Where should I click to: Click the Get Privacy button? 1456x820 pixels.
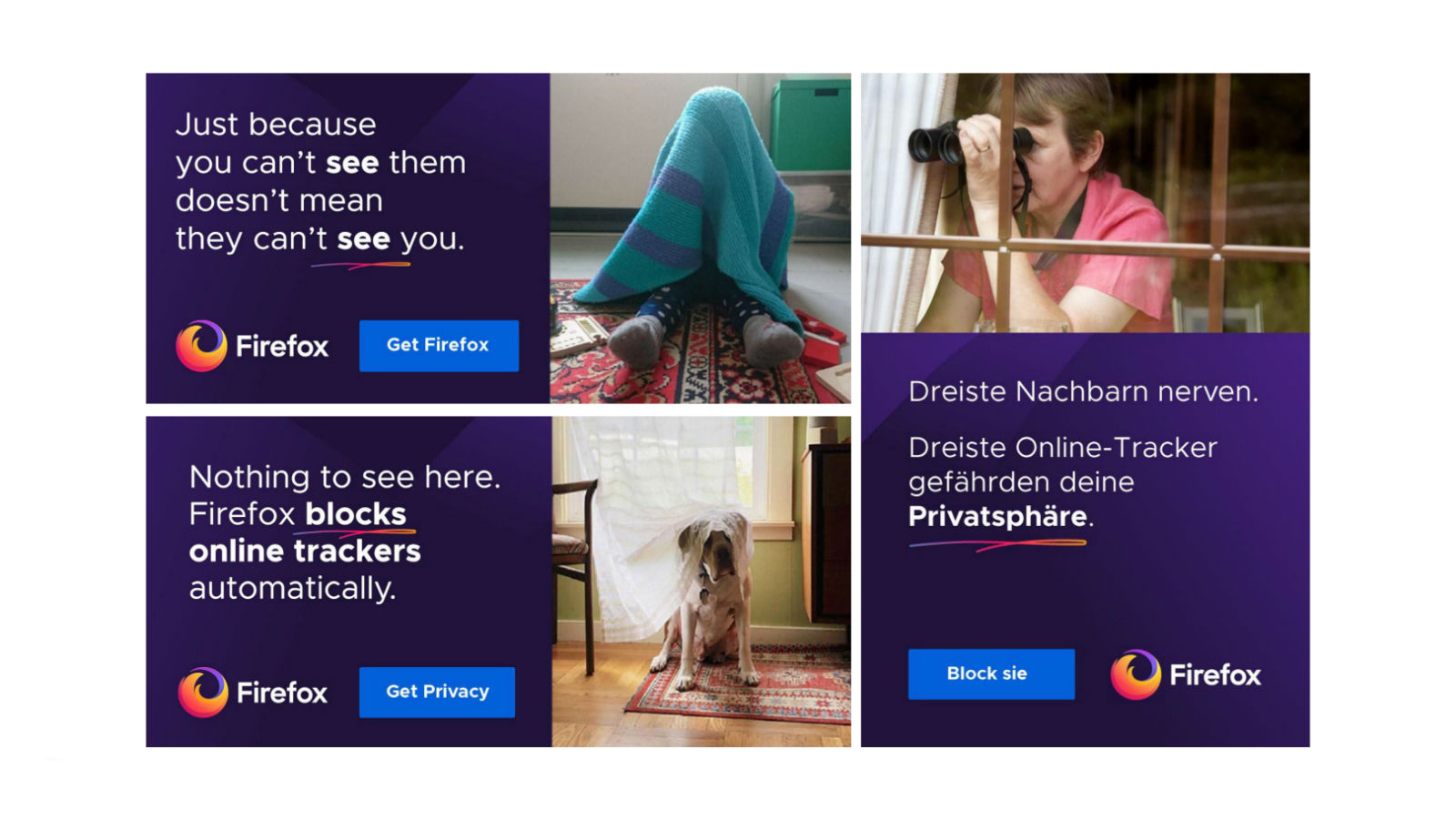(x=437, y=692)
